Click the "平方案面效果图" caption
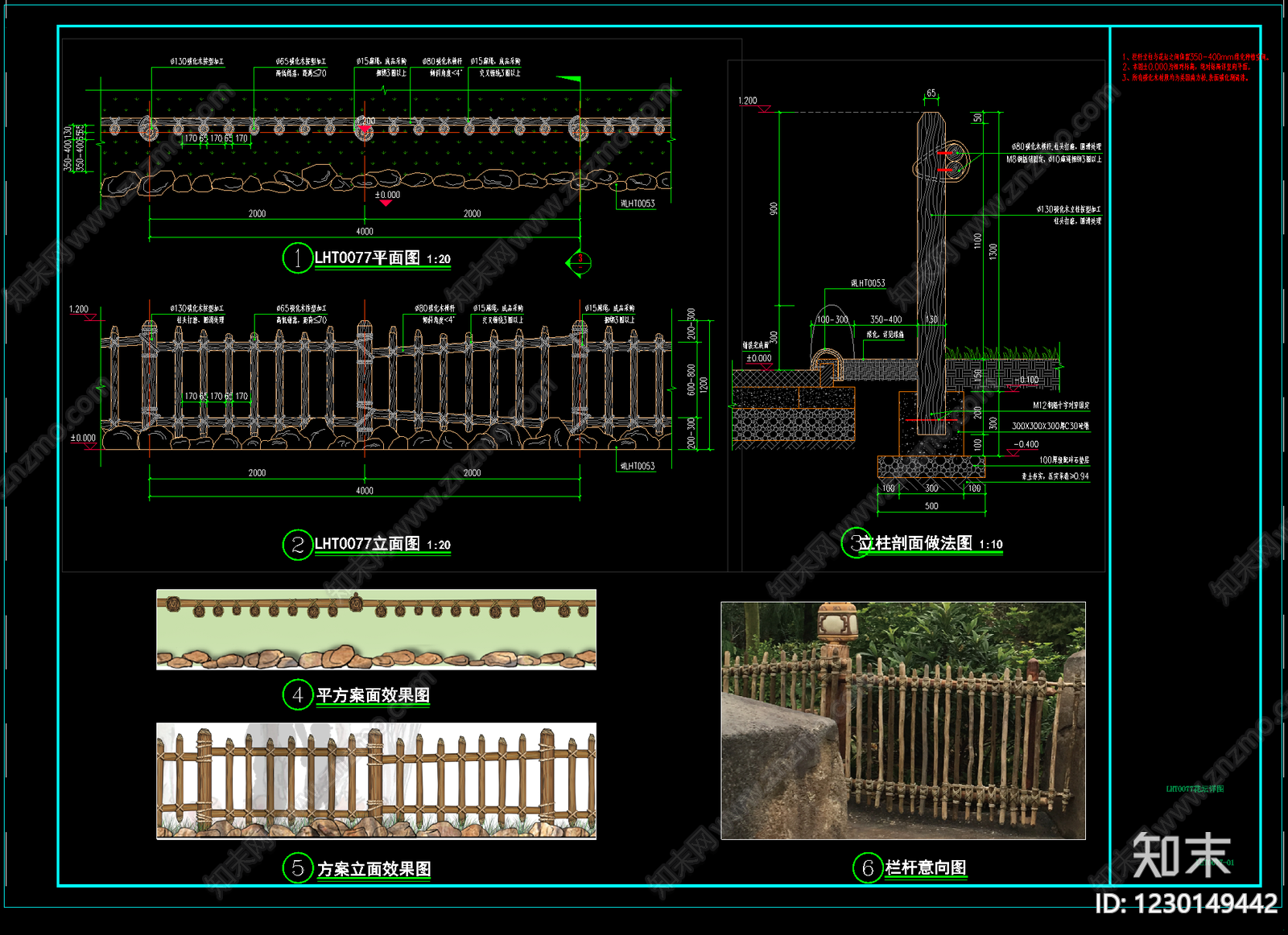1288x935 pixels. 373,695
